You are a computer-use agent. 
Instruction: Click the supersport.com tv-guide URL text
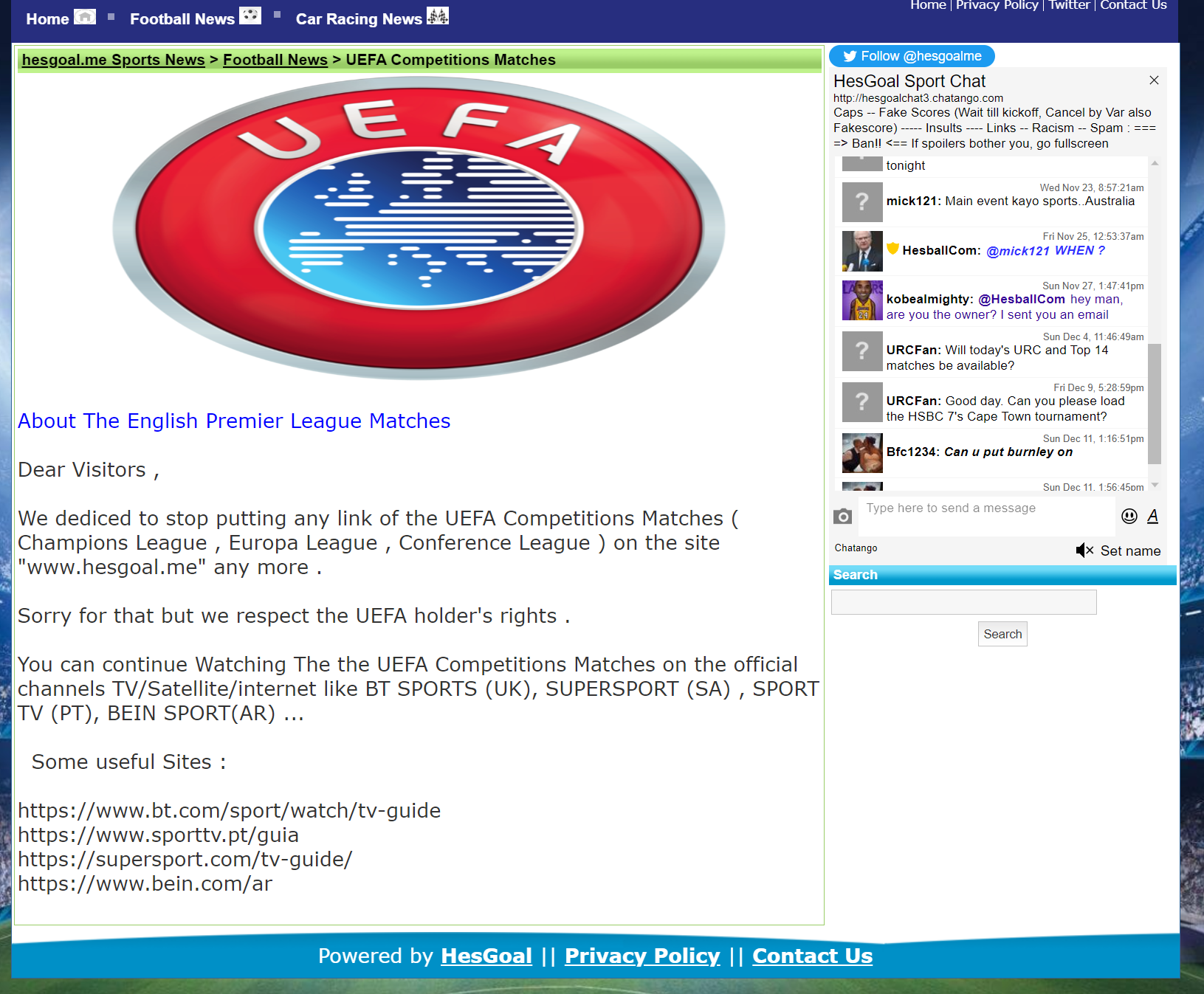coord(185,859)
